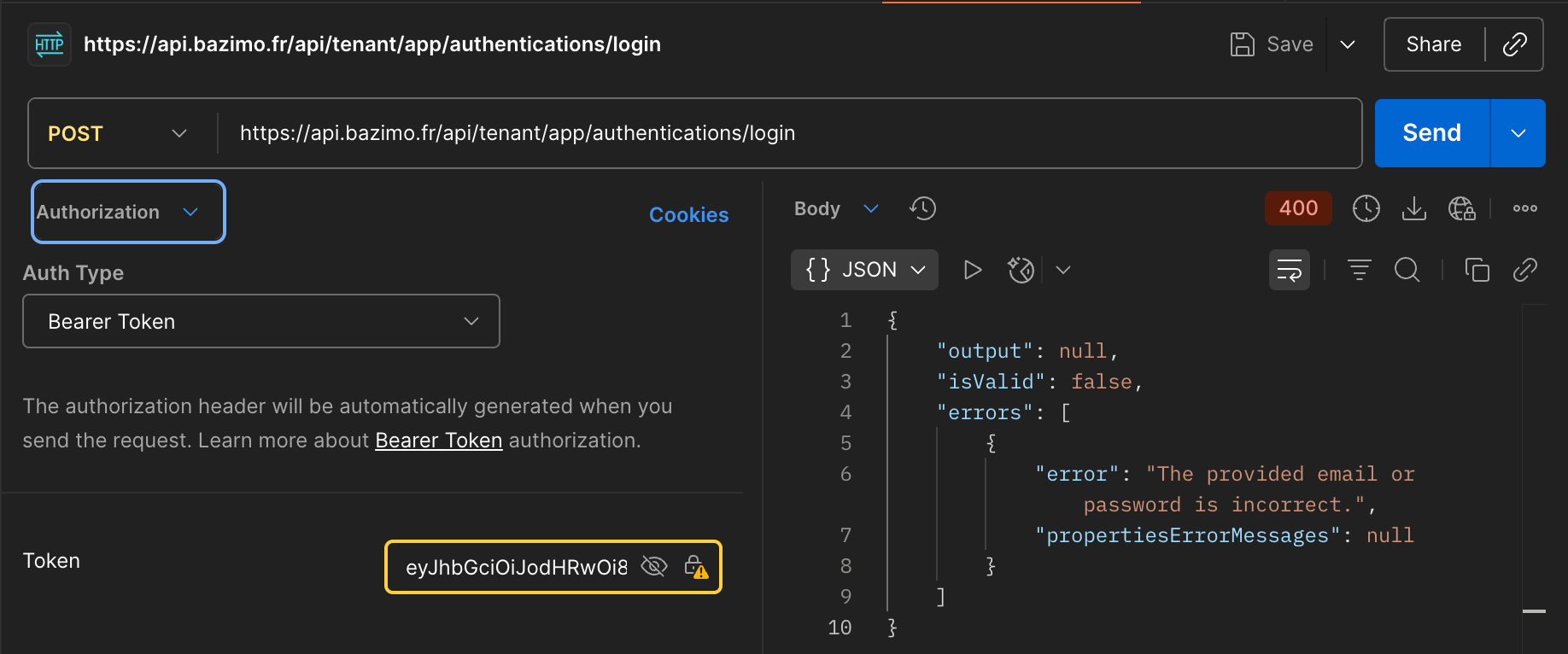Copy the response body to clipboard
1568x654 pixels.
(x=1477, y=270)
